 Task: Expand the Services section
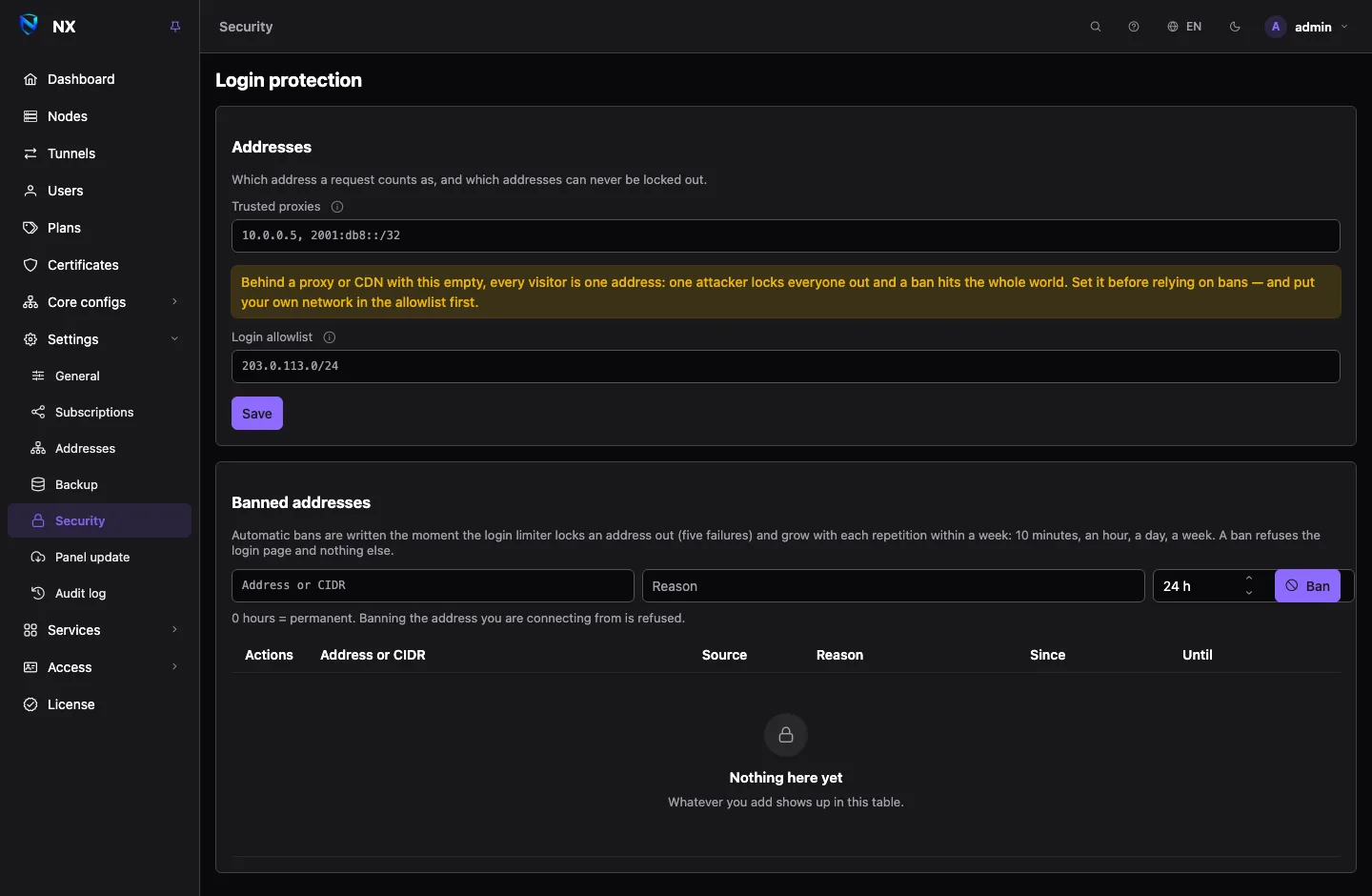99,630
